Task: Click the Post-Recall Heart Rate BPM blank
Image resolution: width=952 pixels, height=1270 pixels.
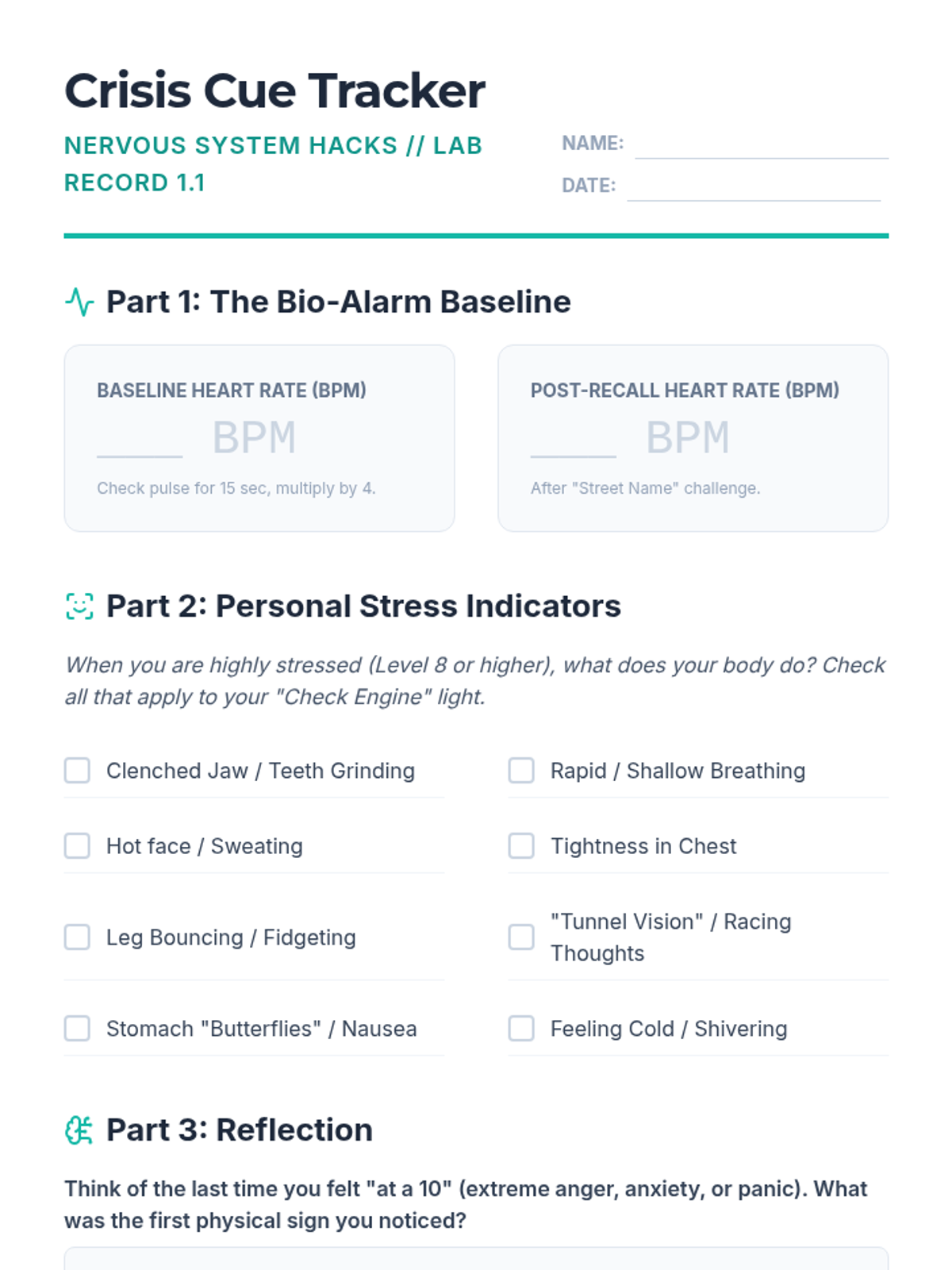Action: [x=573, y=441]
